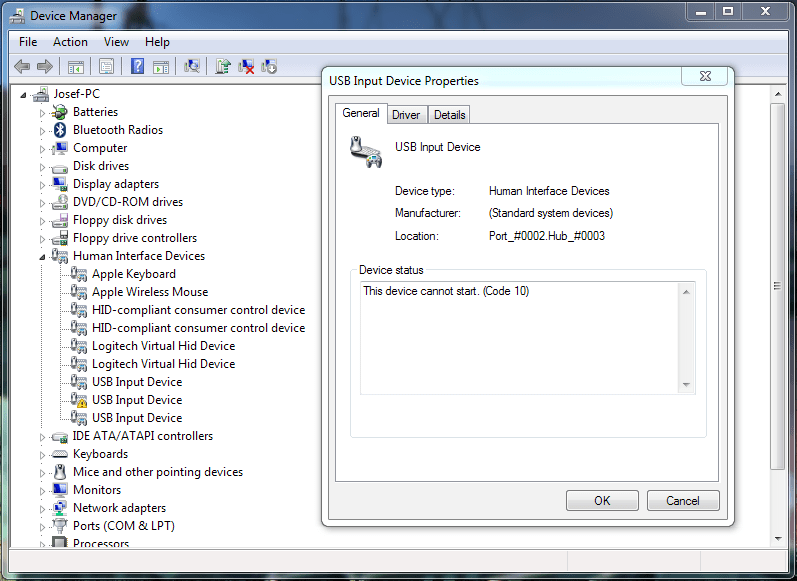Close the USB Input Device Properties dialog
This screenshot has height=581, width=797.
tap(705, 76)
